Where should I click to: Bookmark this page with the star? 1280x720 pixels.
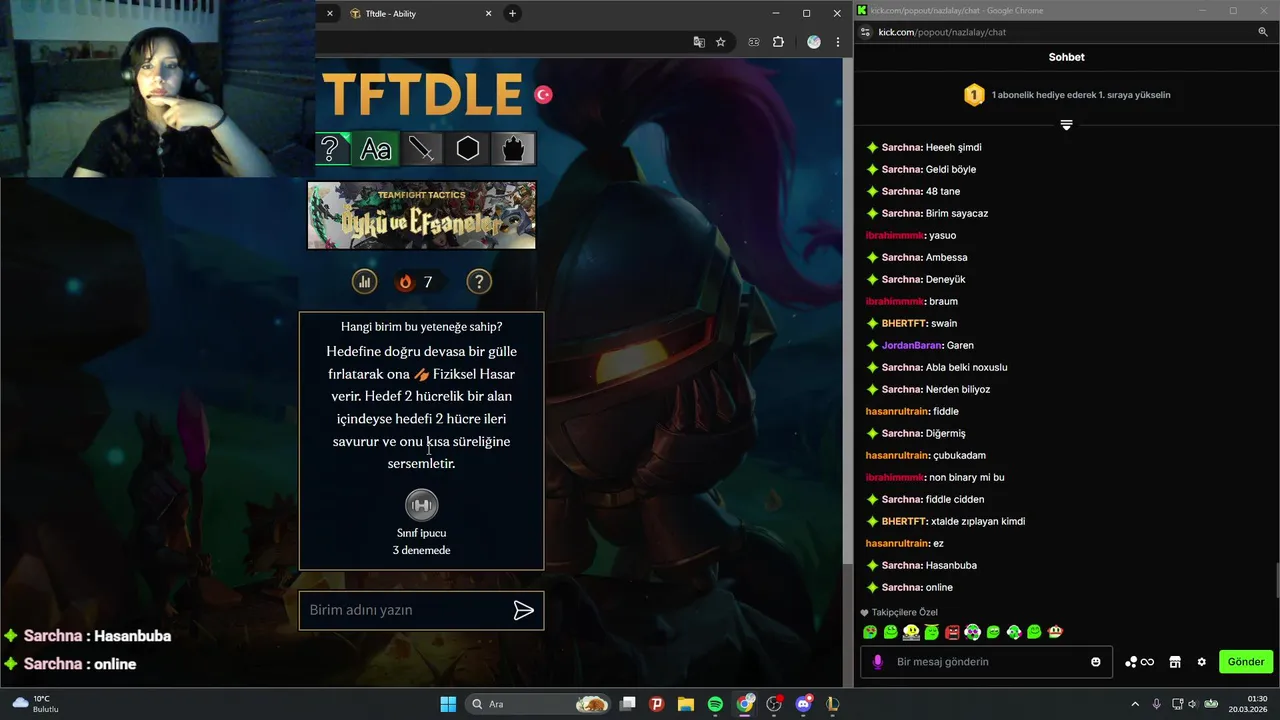point(720,42)
